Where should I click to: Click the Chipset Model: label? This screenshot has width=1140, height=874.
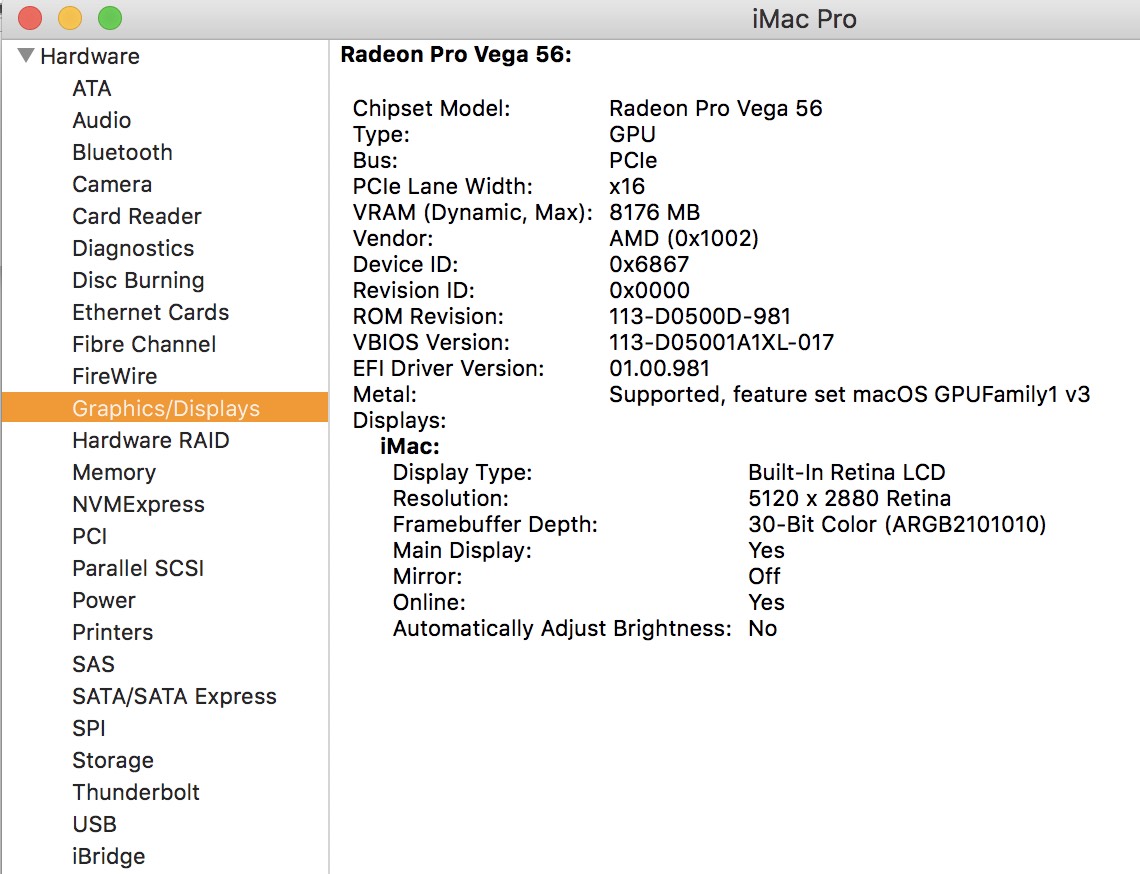[431, 108]
